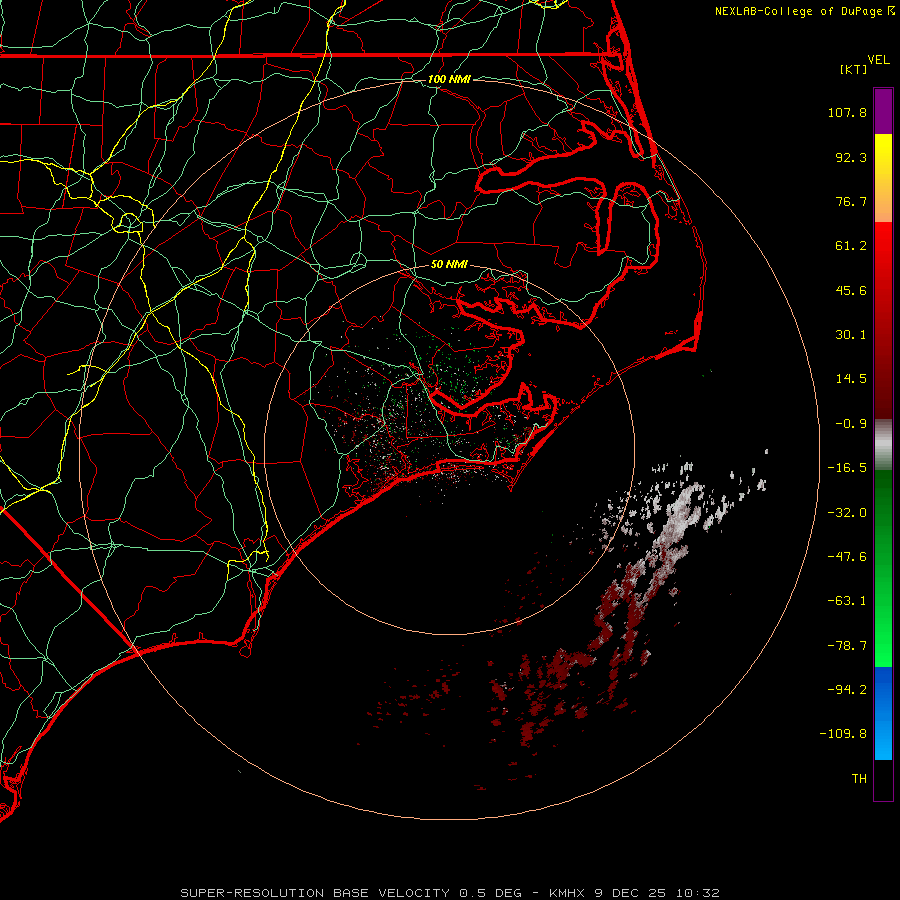Click the 100 NMI range ring label

point(449,79)
